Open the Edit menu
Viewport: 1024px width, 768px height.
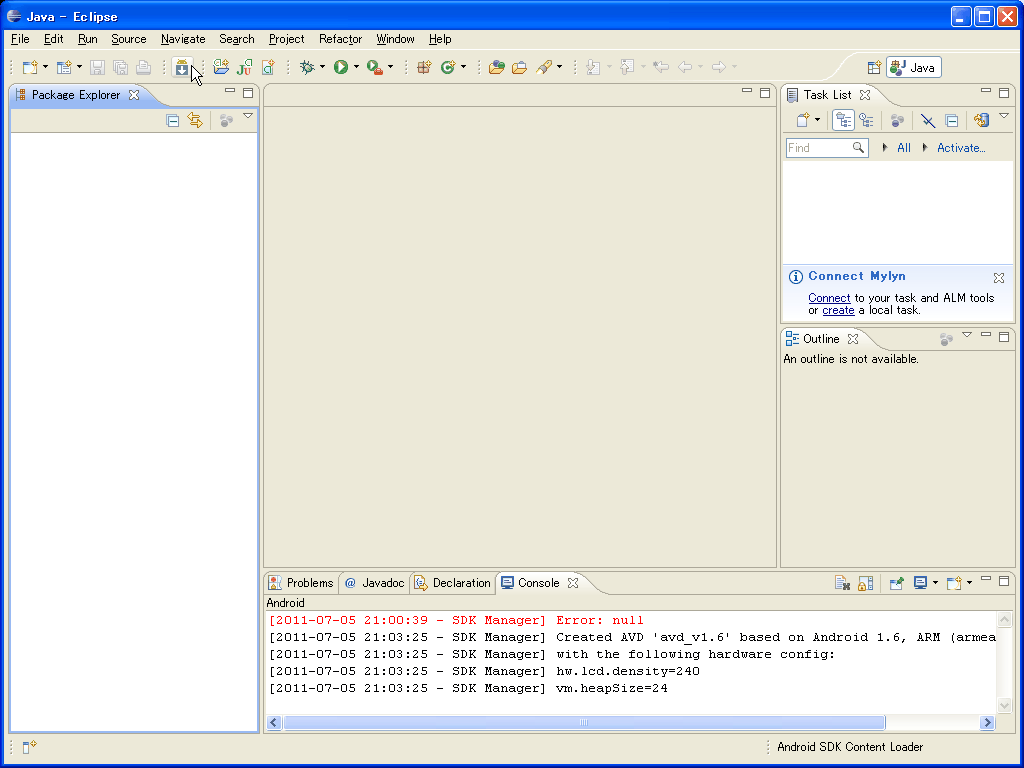(x=54, y=39)
